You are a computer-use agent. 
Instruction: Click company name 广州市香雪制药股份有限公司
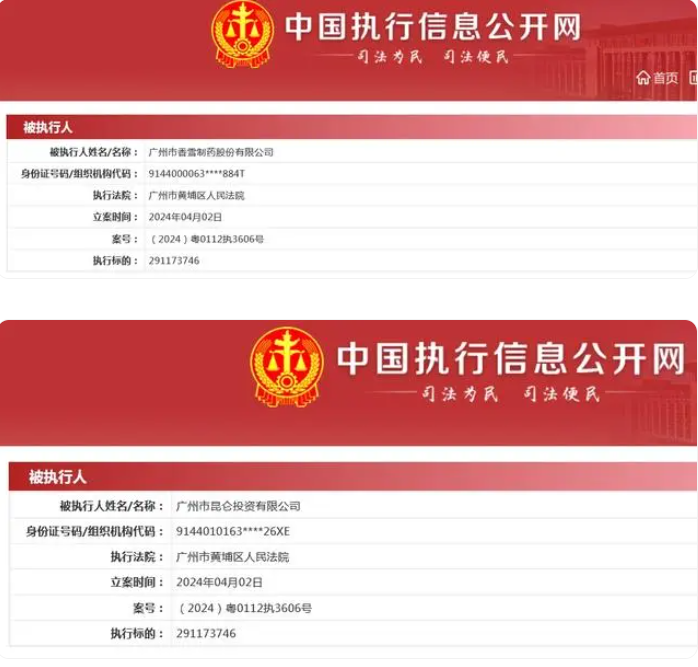pyautogui.click(x=211, y=152)
